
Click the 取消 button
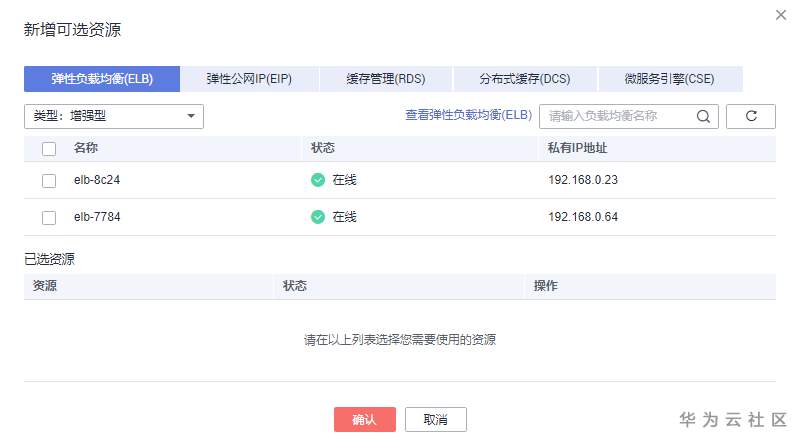(x=434, y=420)
